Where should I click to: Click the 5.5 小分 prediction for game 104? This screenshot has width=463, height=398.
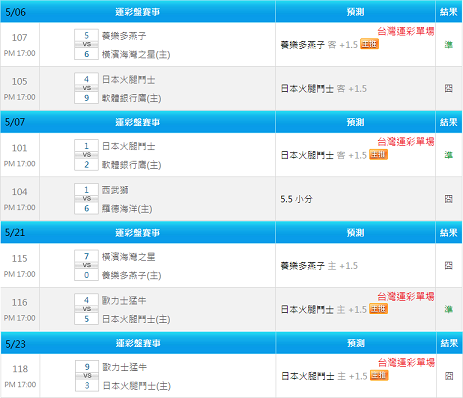[x=296, y=199]
